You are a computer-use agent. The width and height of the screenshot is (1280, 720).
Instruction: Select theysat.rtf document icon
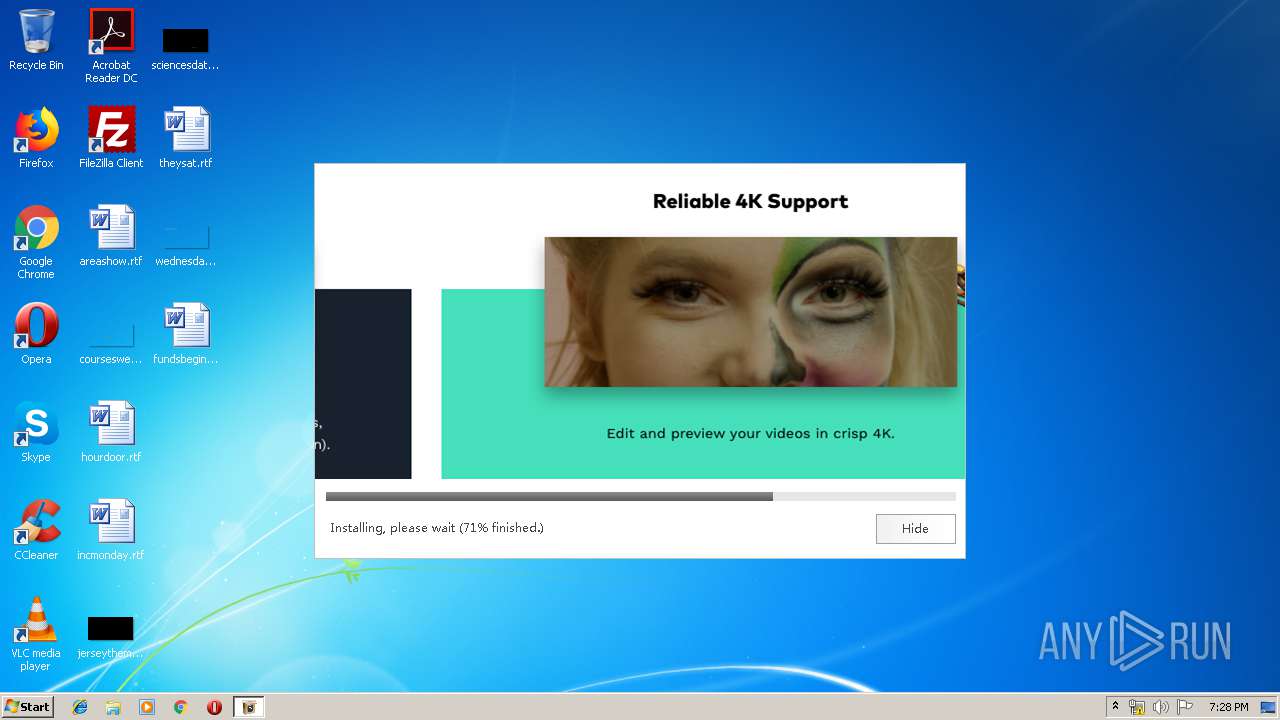[185, 138]
